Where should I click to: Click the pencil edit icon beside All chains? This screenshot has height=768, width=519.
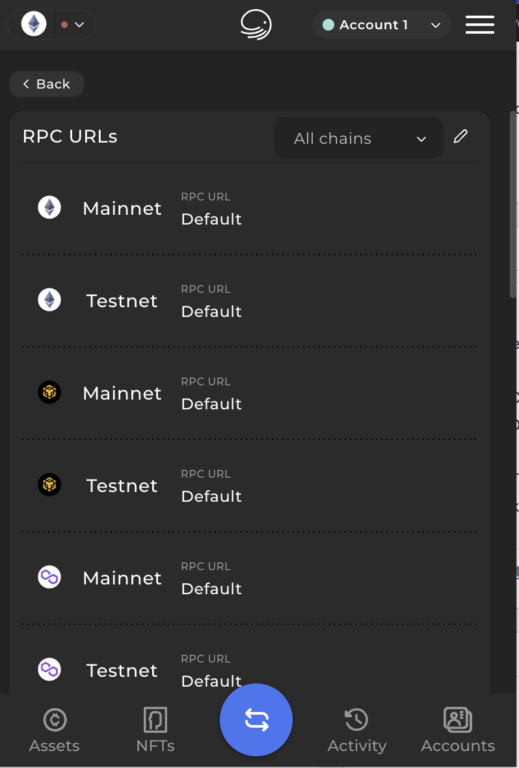[x=460, y=137]
